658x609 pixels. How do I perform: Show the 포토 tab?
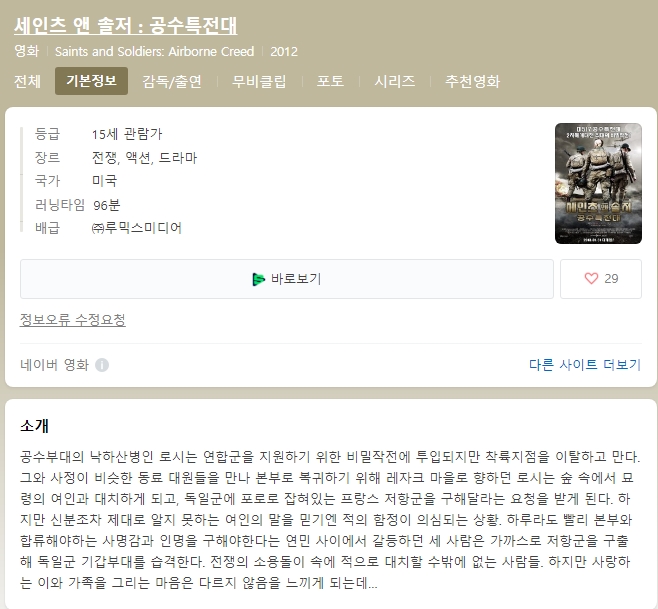[330, 81]
